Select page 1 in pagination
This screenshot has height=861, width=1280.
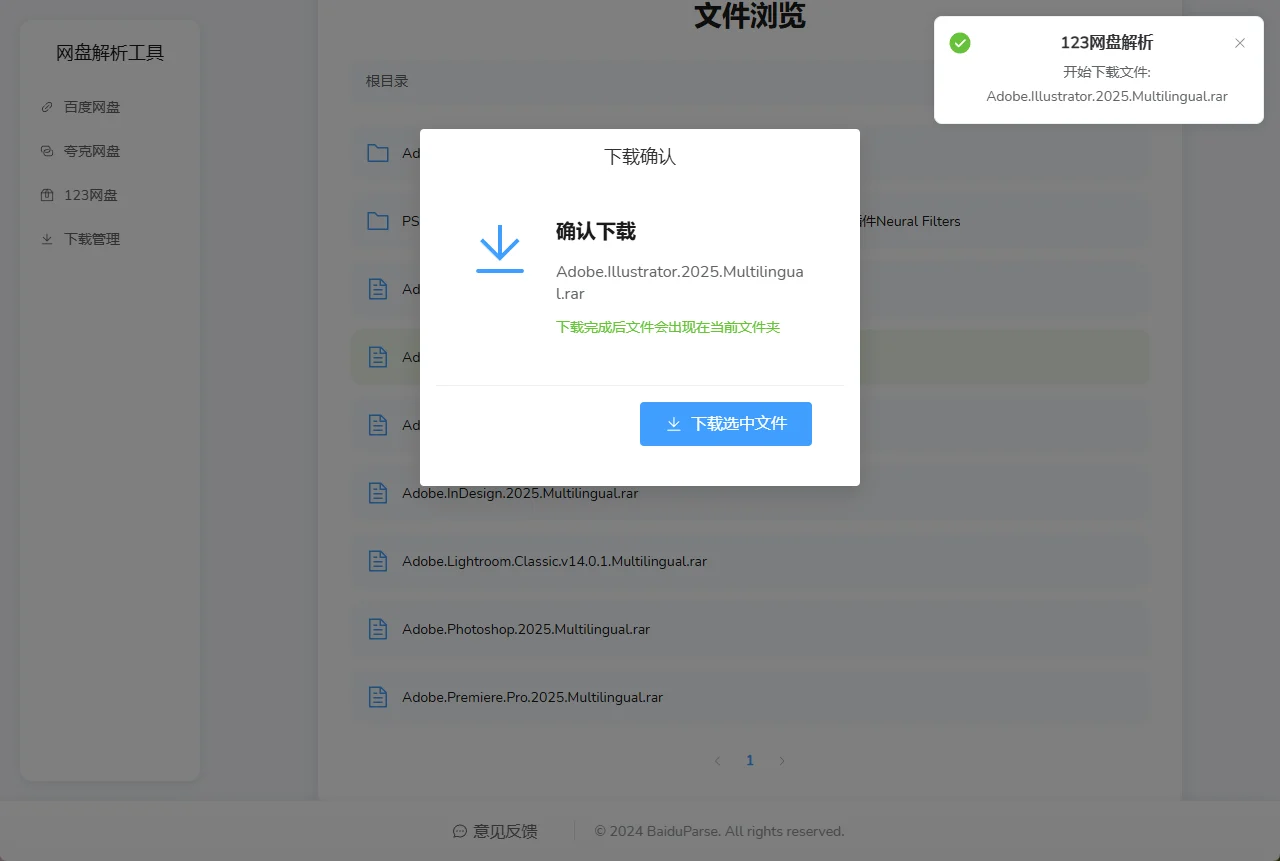pos(750,761)
